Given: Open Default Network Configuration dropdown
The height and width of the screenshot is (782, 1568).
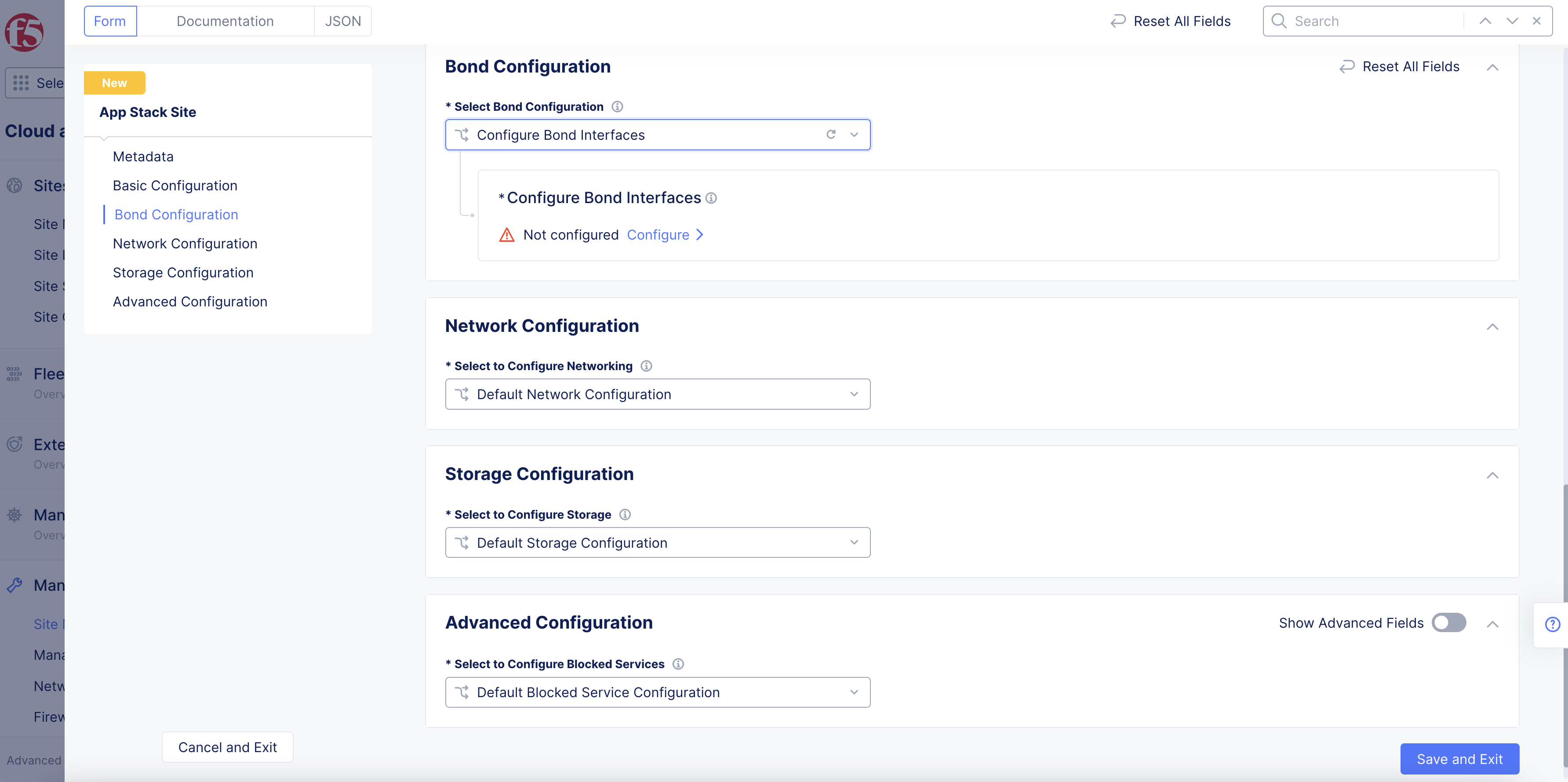Looking at the screenshot, I should (x=657, y=394).
